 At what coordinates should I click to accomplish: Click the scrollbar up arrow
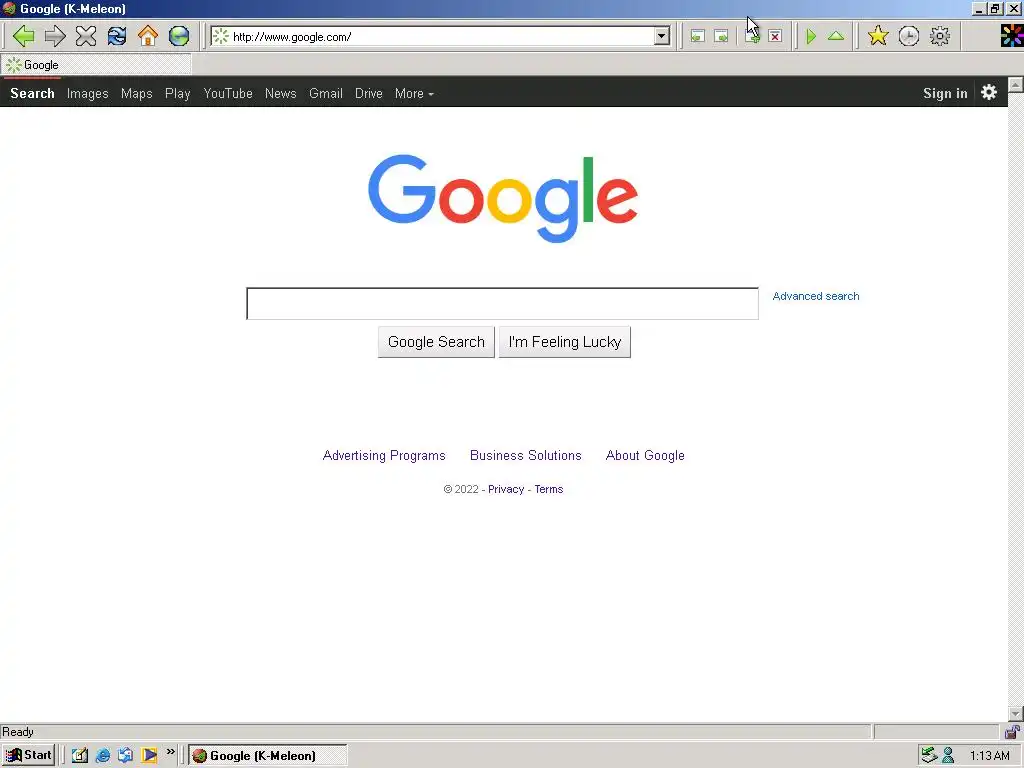pos(1016,84)
